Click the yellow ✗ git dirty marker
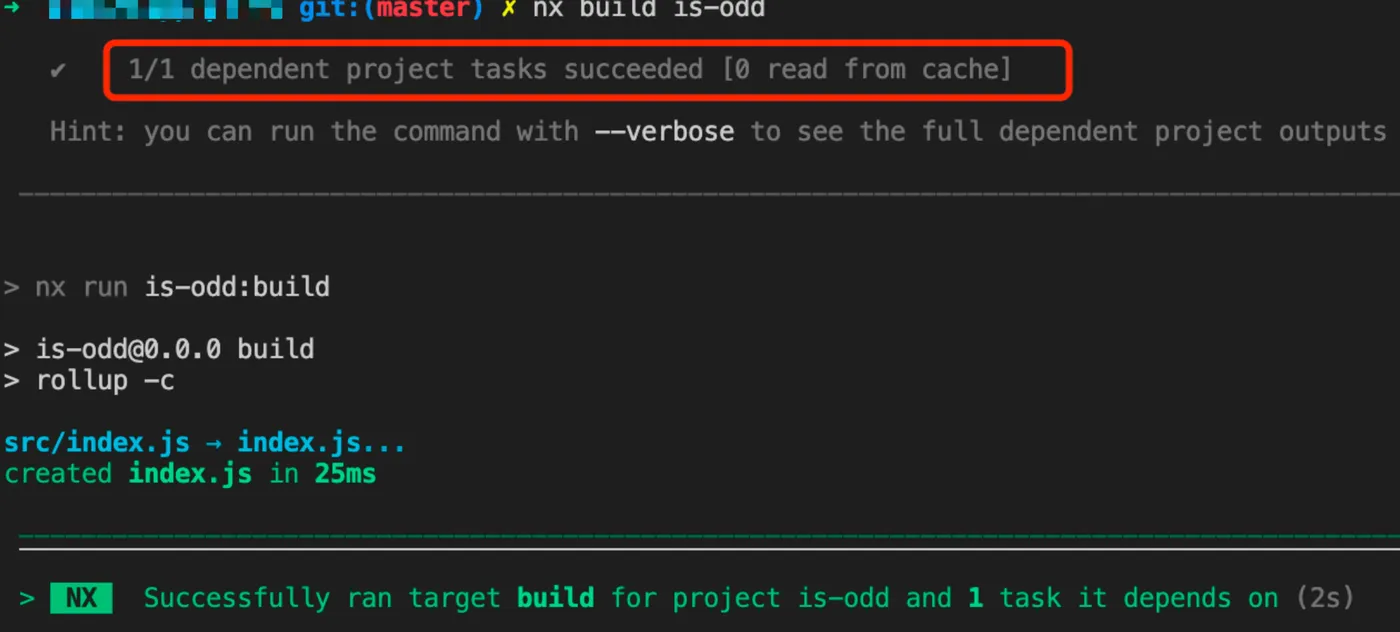1400x632 pixels. (508, 9)
